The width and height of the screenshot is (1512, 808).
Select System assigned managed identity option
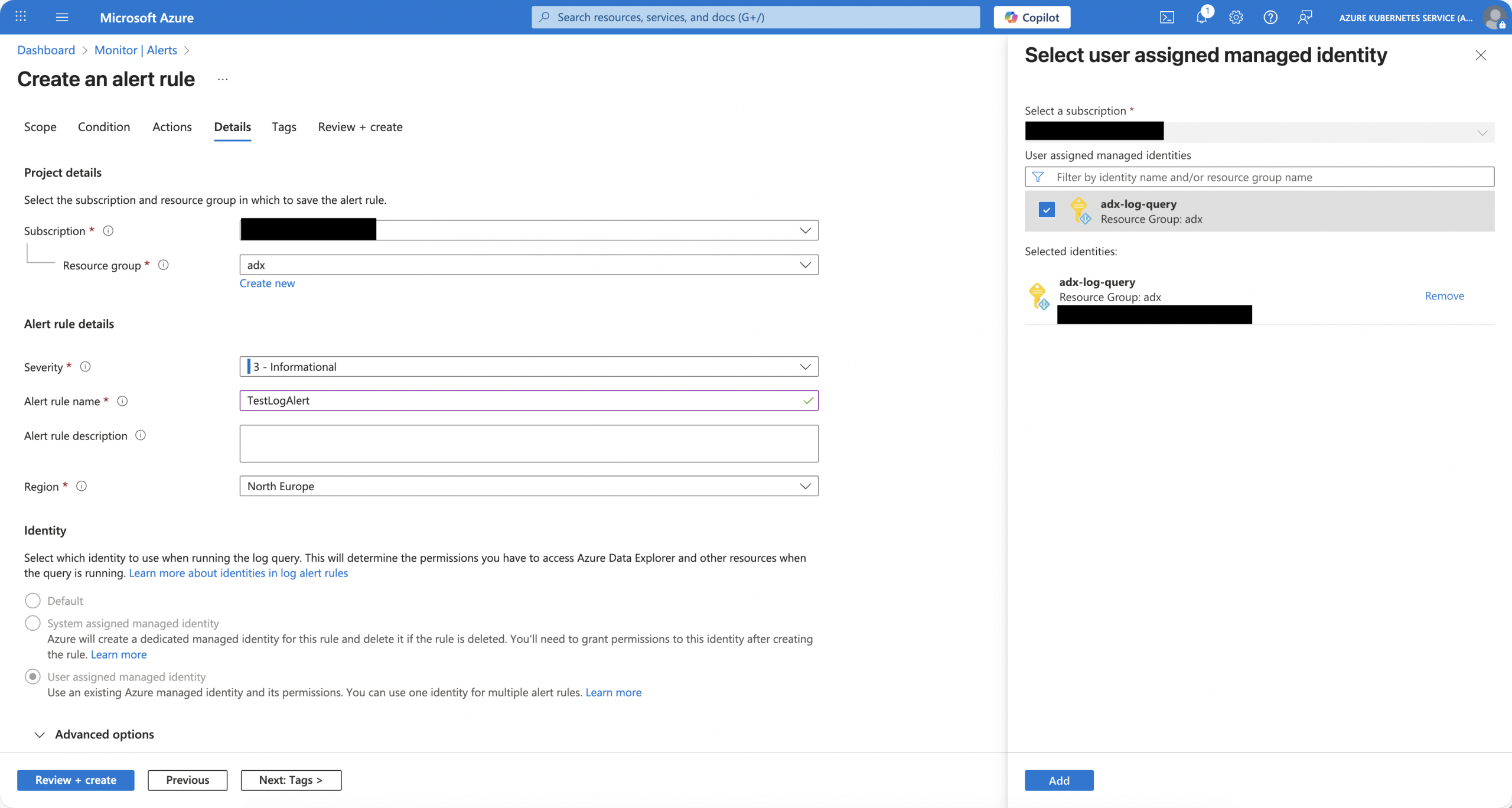[x=33, y=623]
